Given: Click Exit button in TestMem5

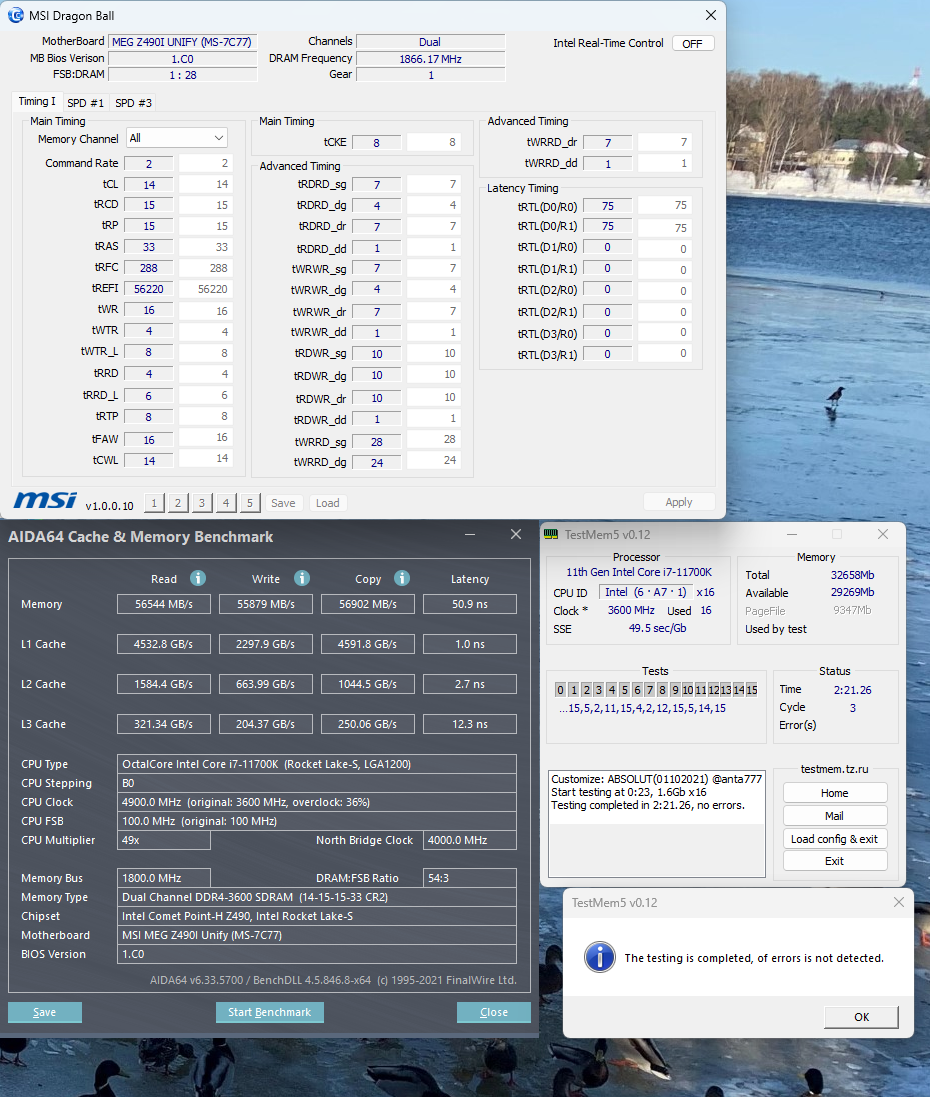Looking at the screenshot, I should pos(835,861).
